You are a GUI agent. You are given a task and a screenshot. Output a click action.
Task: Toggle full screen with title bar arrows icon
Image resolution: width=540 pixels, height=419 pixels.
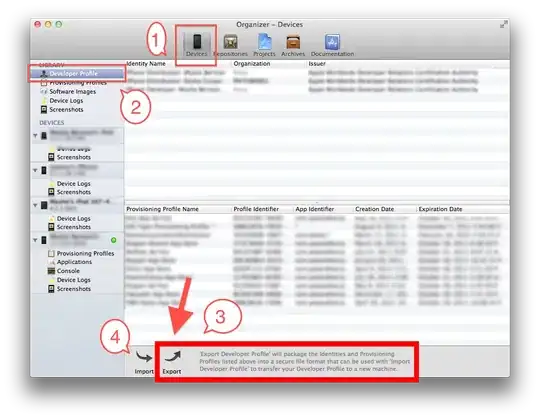point(503,24)
